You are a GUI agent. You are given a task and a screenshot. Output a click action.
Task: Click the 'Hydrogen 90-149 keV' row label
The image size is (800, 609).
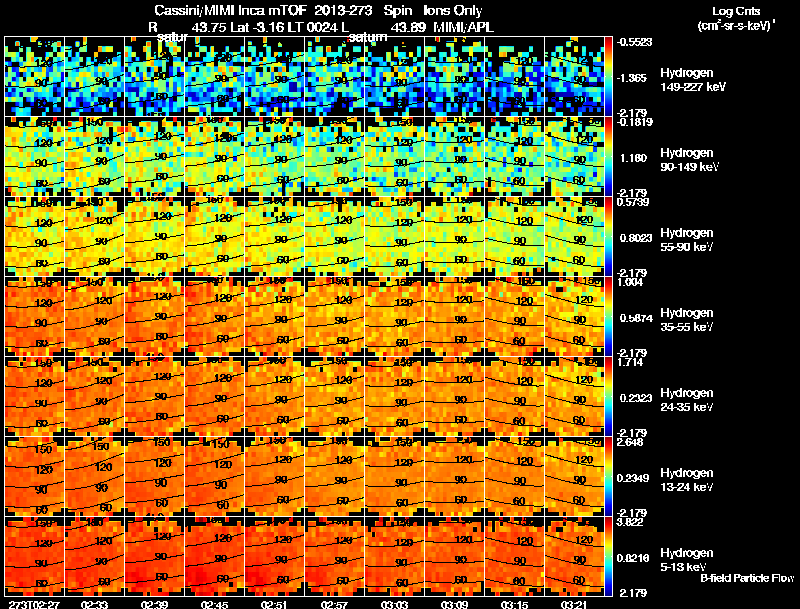pyautogui.click(x=689, y=160)
